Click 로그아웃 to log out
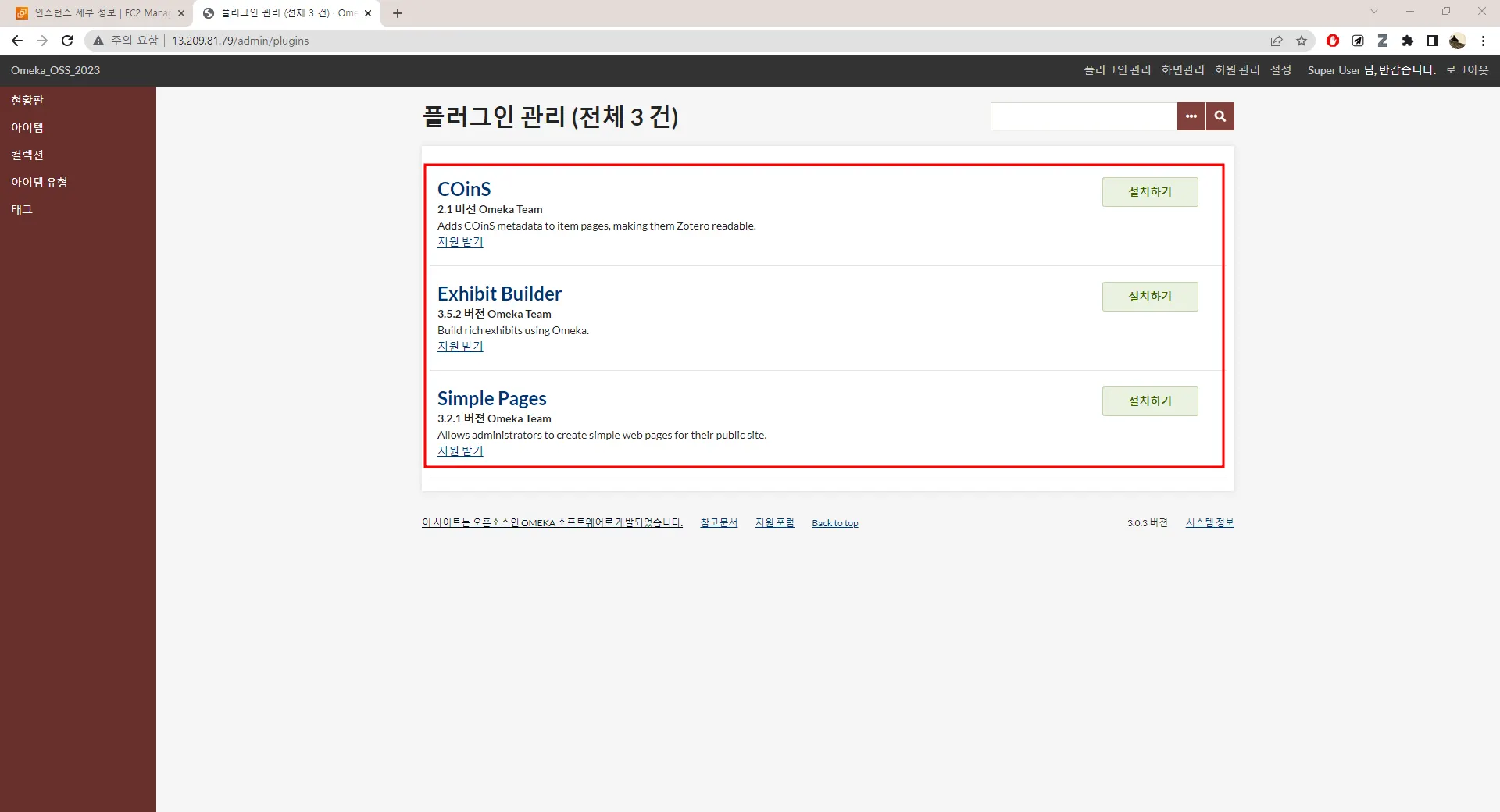1500x812 pixels. coord(1467,70)
